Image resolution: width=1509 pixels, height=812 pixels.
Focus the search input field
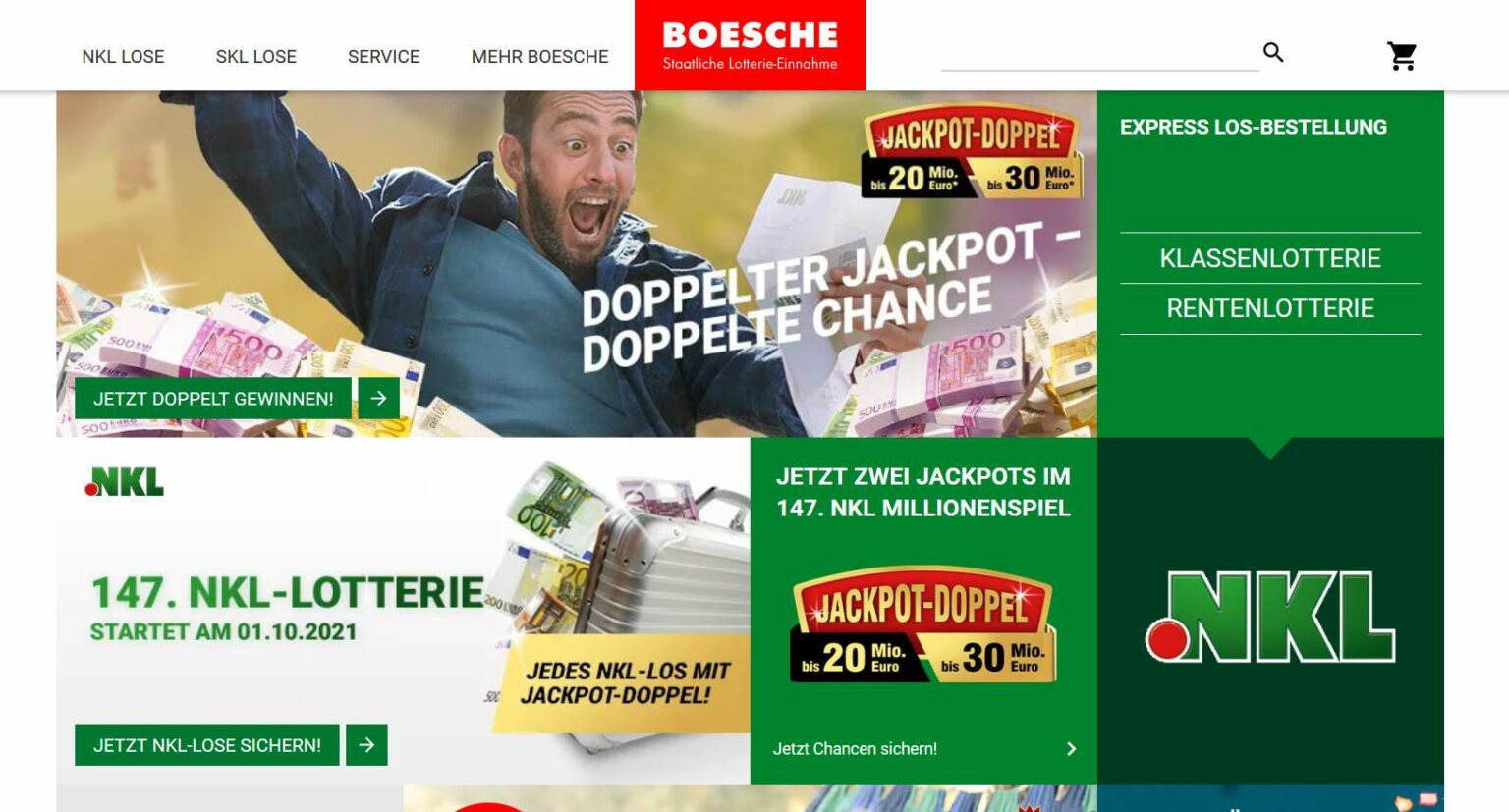point(1099,53)
